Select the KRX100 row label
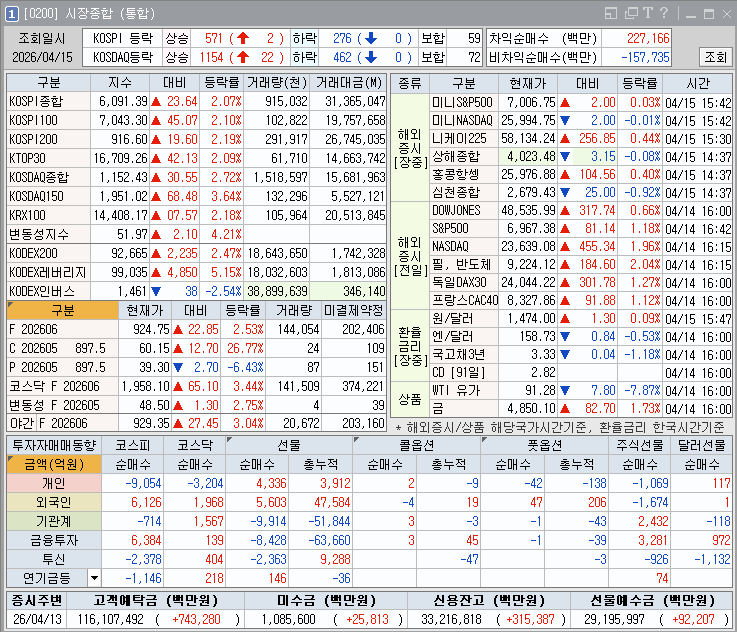 (48, 216)
